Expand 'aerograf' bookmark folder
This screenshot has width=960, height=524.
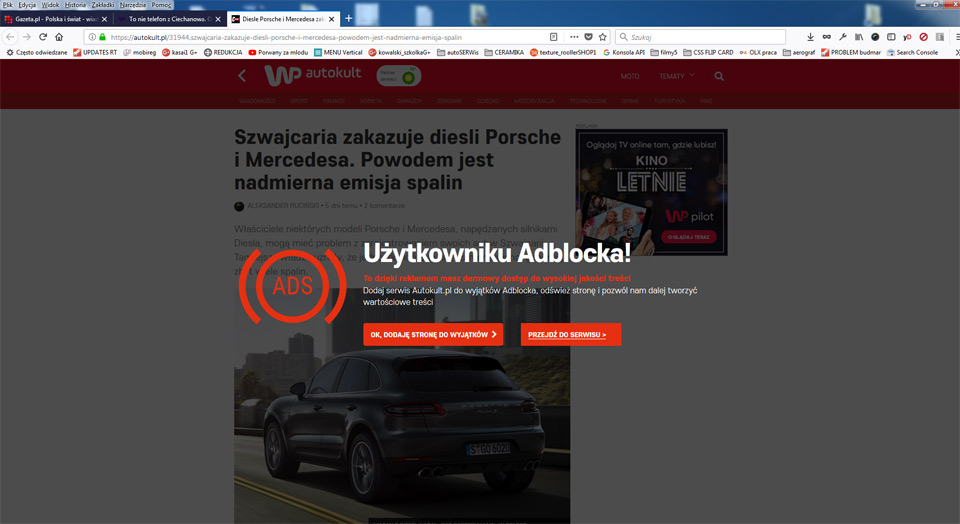(798, 53)
